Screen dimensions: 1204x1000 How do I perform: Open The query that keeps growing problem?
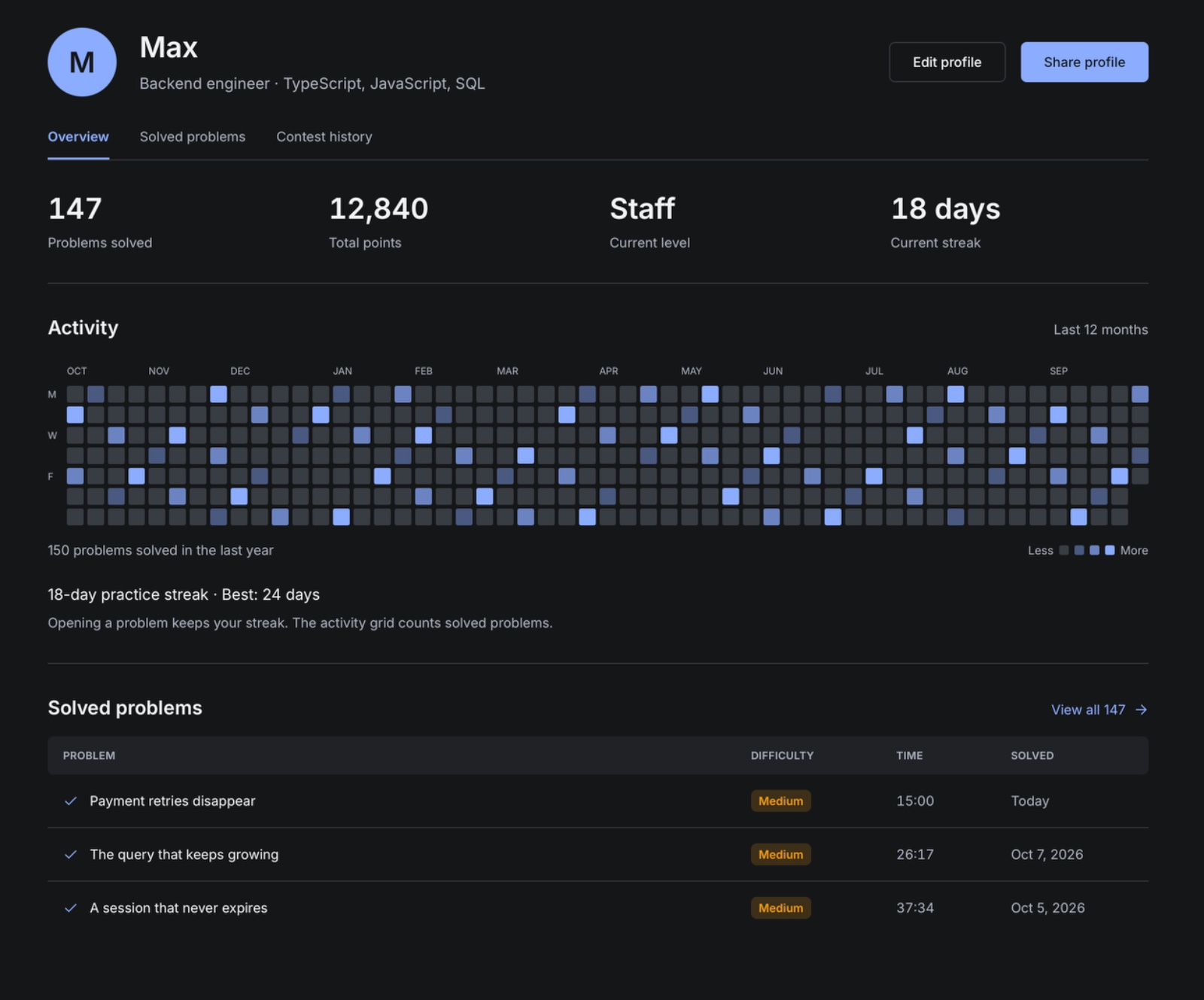(x=184, y=854)
